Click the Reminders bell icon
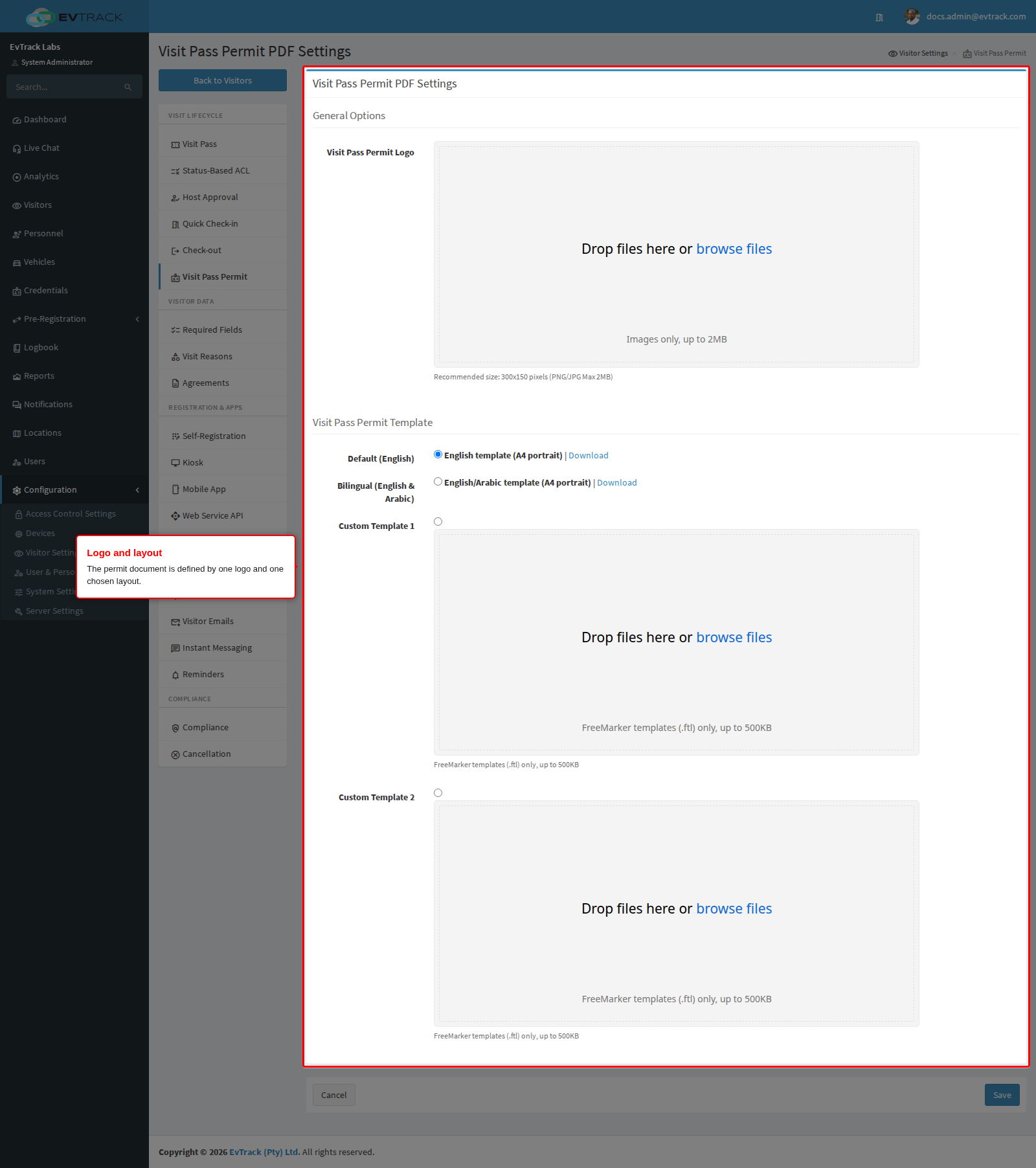Image resolution: width=1036 pixels, height=1168 pixels. pyautogui.click(x=175, y=675)
